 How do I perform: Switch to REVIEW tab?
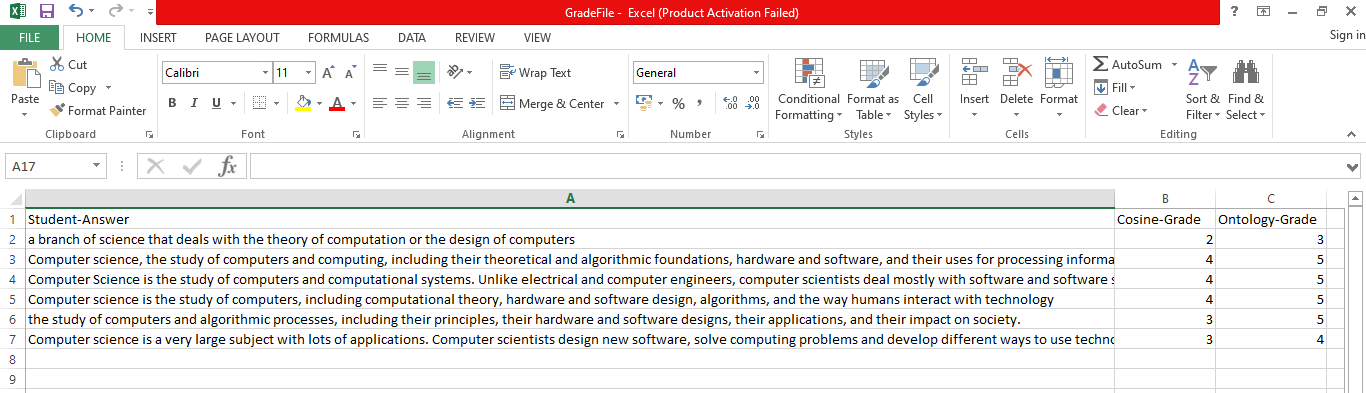[475, 37]
